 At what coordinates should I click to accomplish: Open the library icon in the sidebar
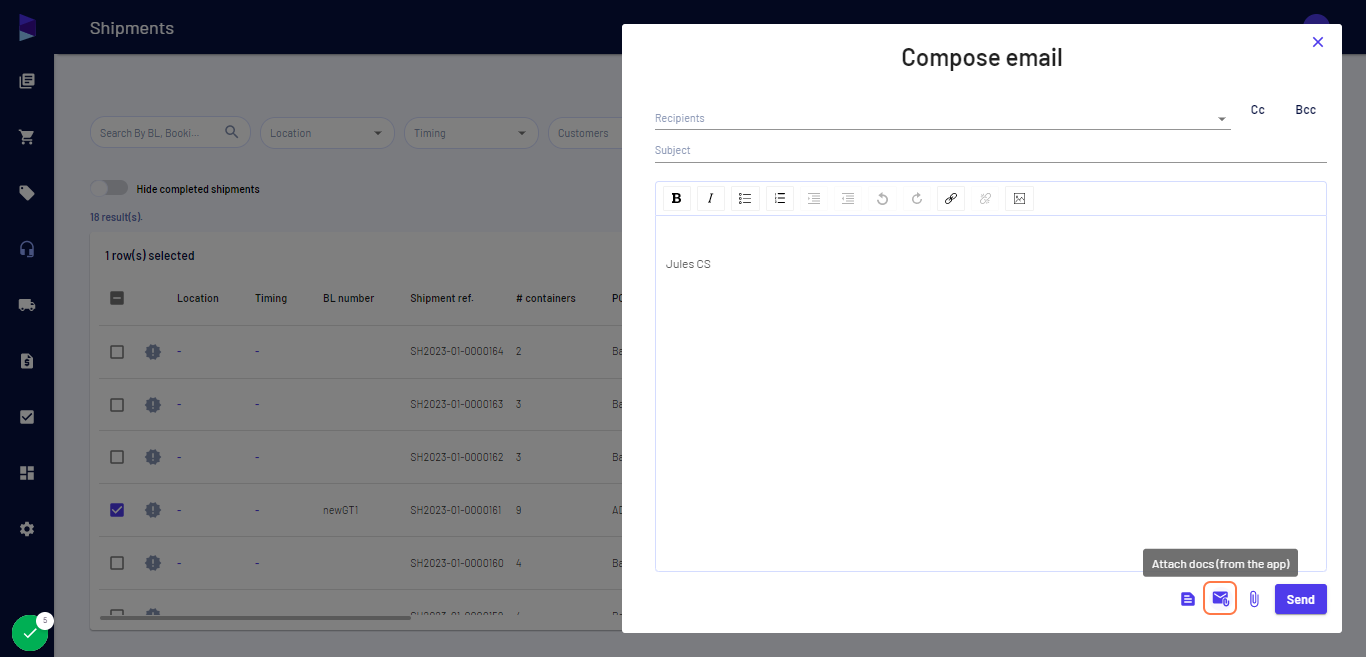[27, 81]
